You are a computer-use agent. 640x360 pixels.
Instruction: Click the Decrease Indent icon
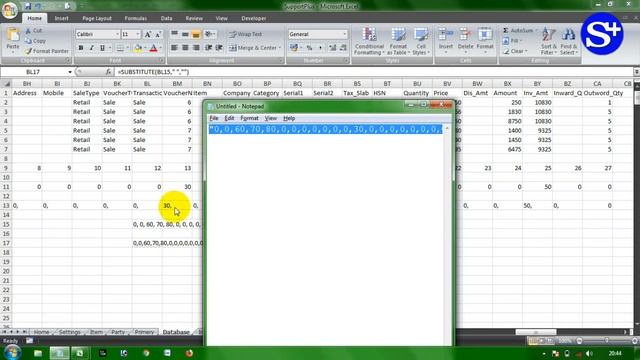209,48
